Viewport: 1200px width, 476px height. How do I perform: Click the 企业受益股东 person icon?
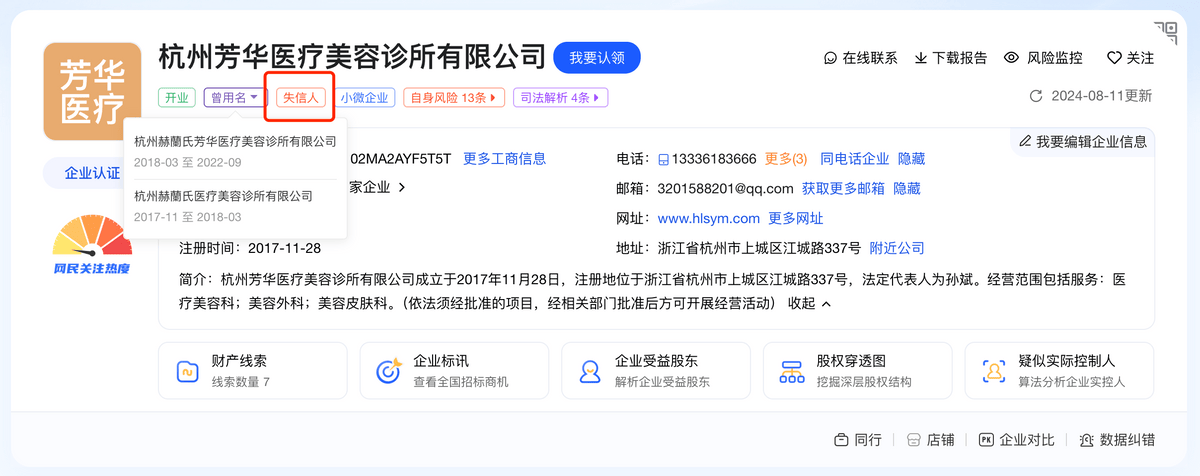590,371
